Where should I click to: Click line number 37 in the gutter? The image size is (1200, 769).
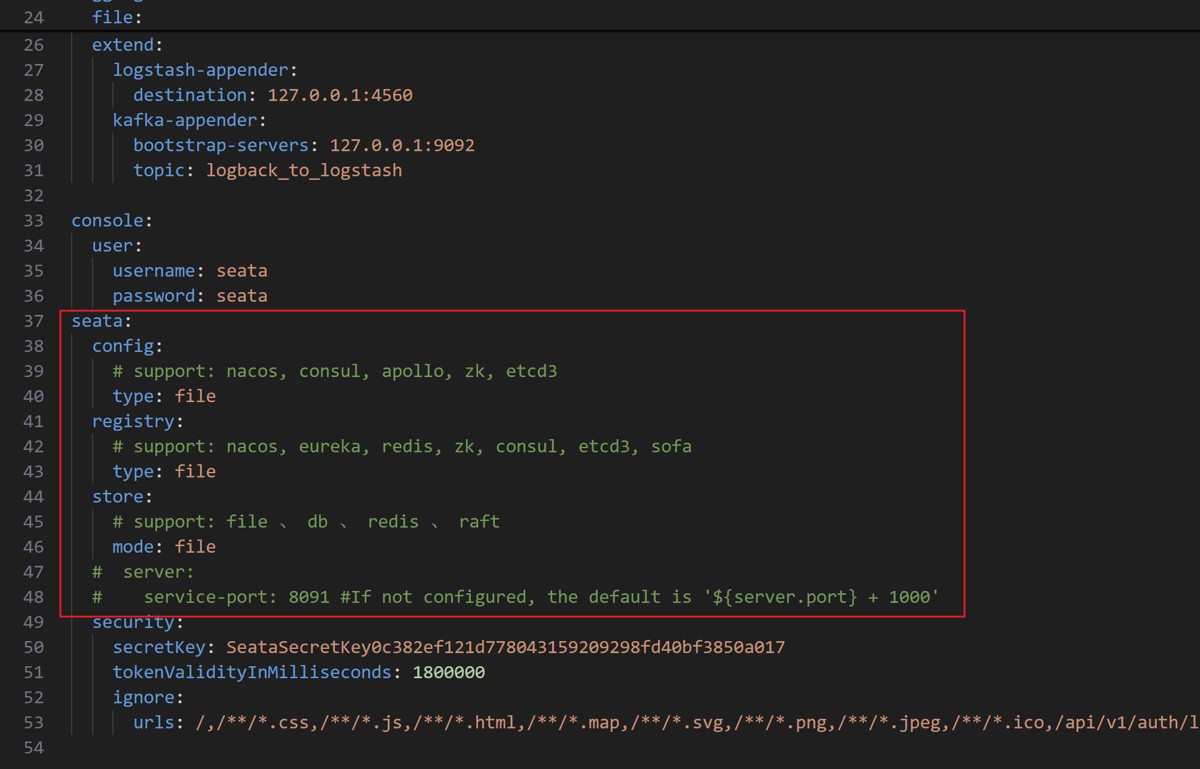[32, 321]
